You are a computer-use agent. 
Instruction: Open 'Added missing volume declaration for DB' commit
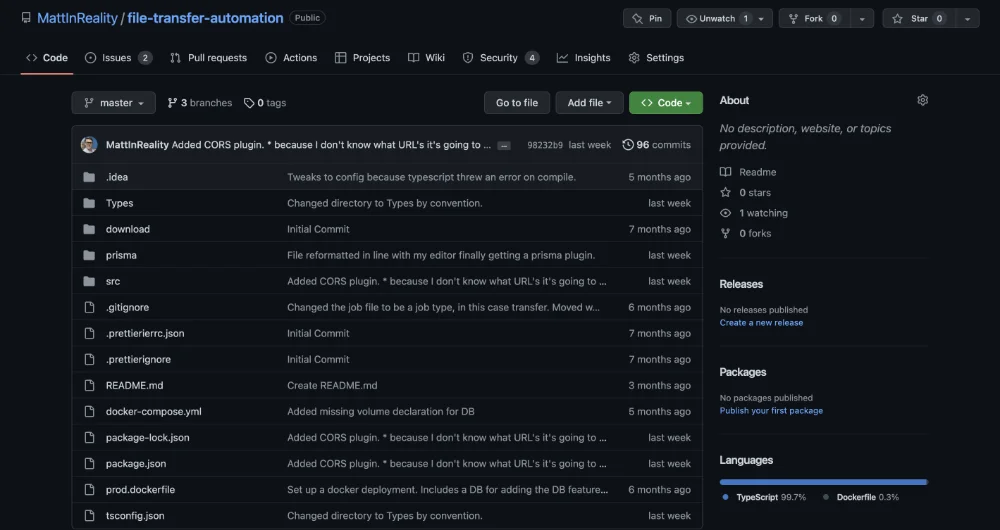click(x=381, y=411)
